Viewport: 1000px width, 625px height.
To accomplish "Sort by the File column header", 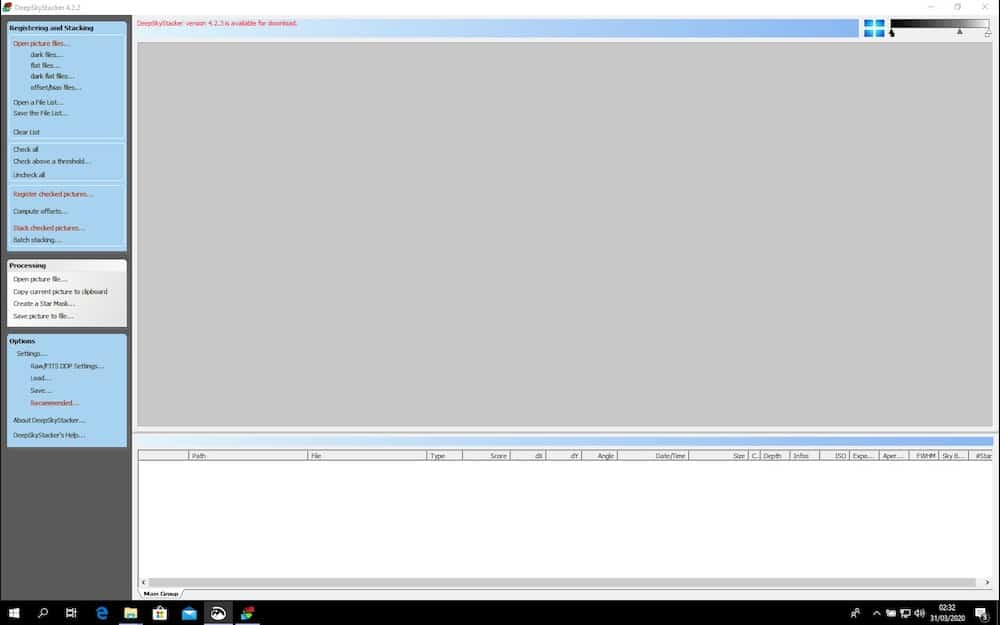I will click(x=367, y=455).
